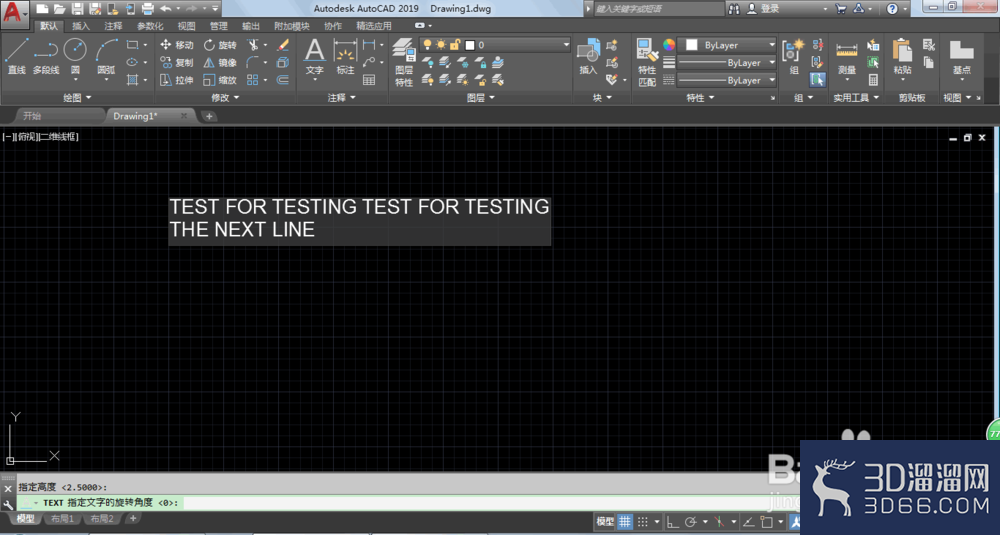Toggle object snap tracking in status bar

tap(749, 522)
